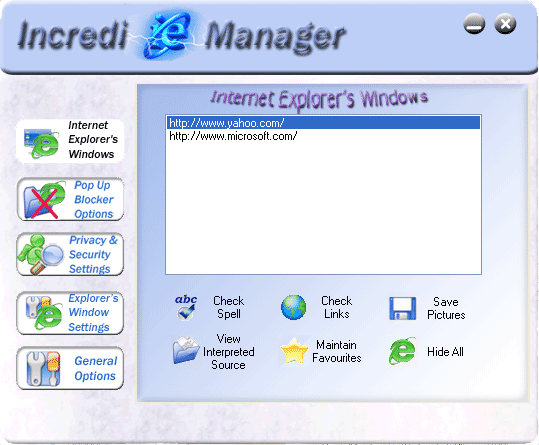Click the floppy disk Save Pictures icon
The width and height of the screenshot is (539, 445).
click(x=402, y=308)
